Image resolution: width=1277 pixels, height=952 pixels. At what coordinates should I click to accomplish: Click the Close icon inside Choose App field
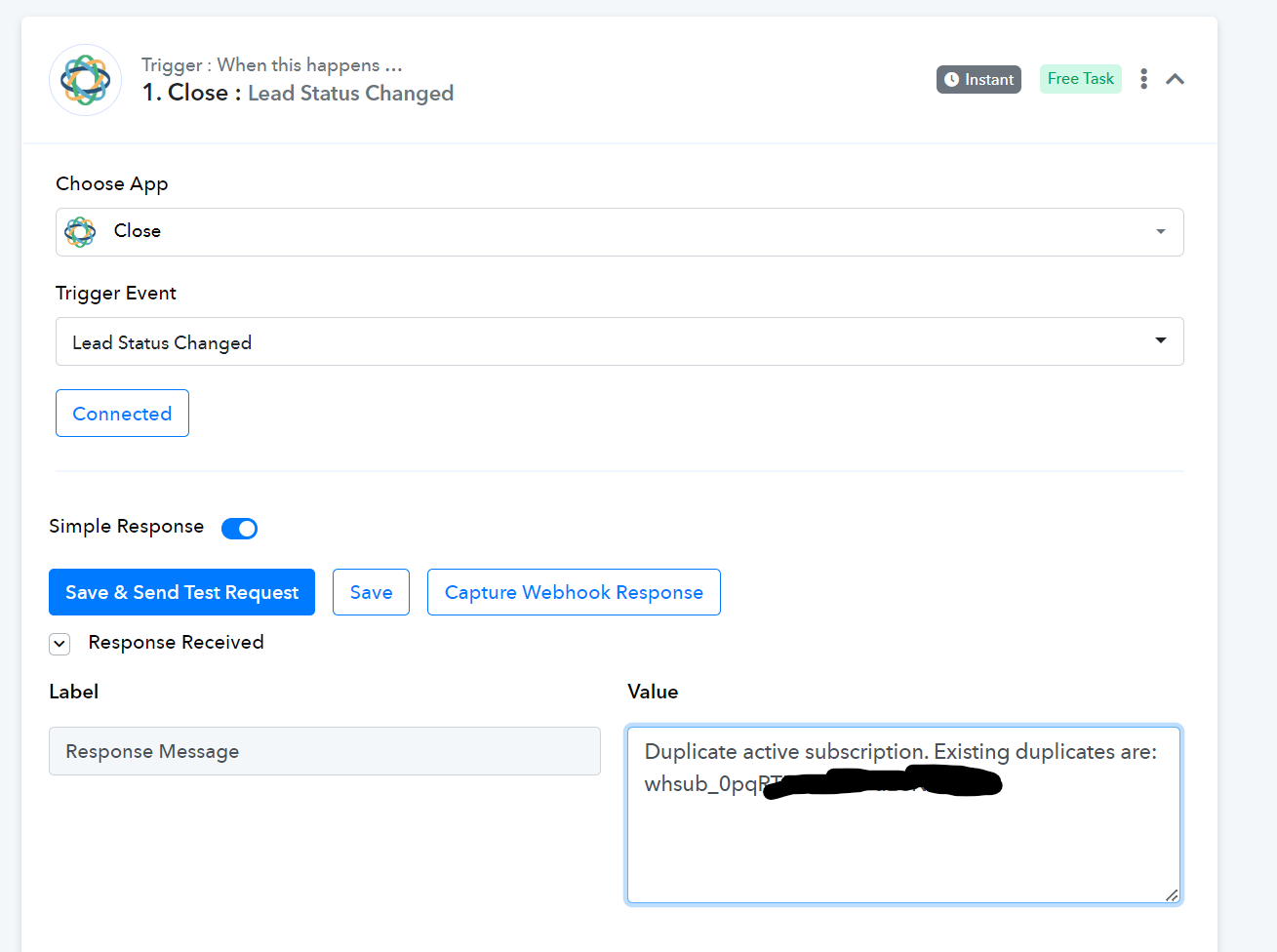pos(80,232)
